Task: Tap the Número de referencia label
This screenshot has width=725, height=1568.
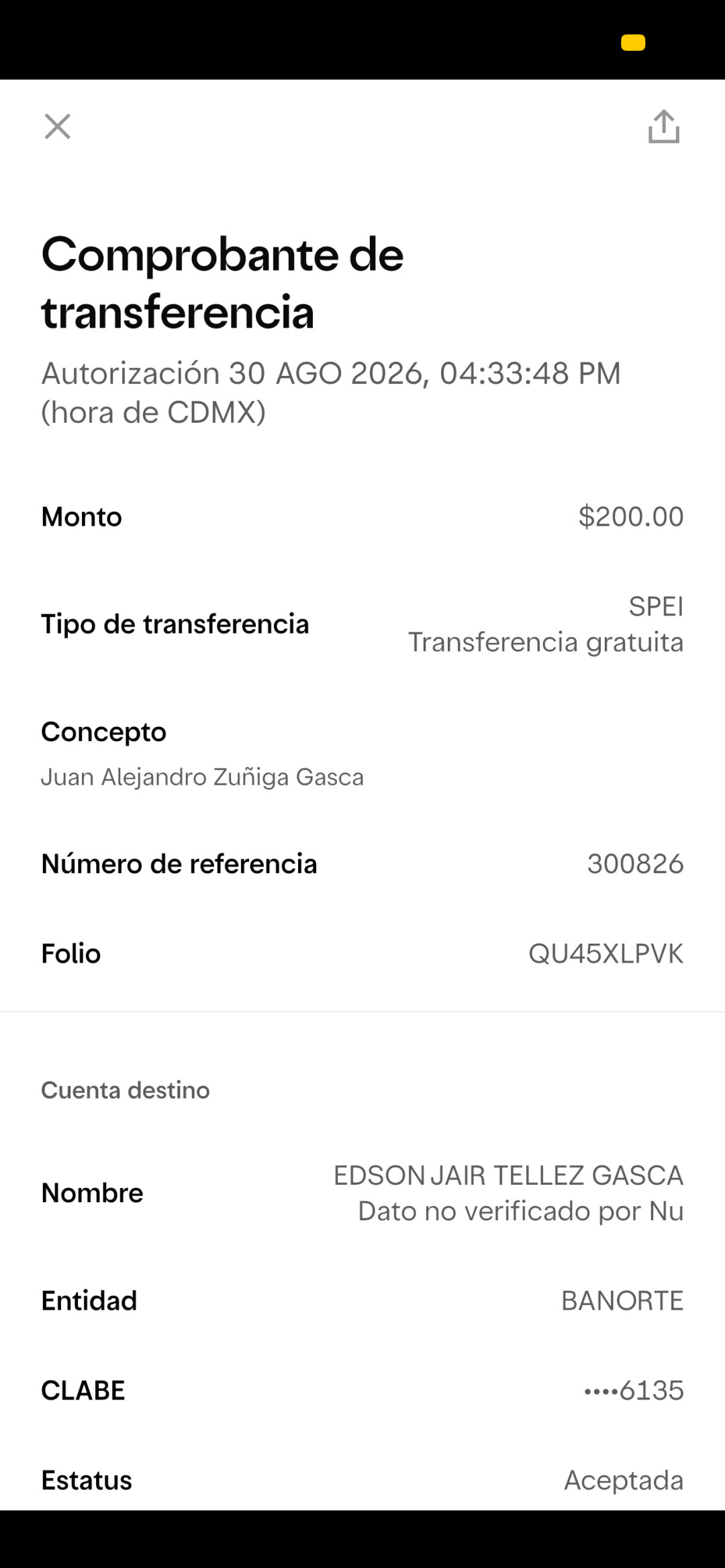Action: coord(179,864)
